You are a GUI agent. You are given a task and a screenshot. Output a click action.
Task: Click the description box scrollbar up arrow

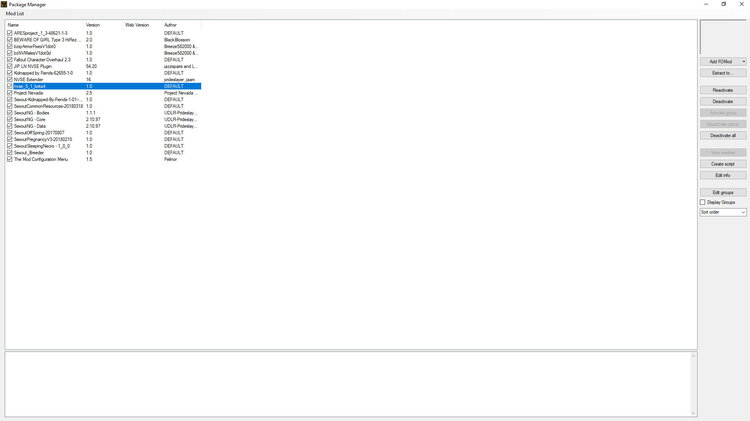pos(693,355)
